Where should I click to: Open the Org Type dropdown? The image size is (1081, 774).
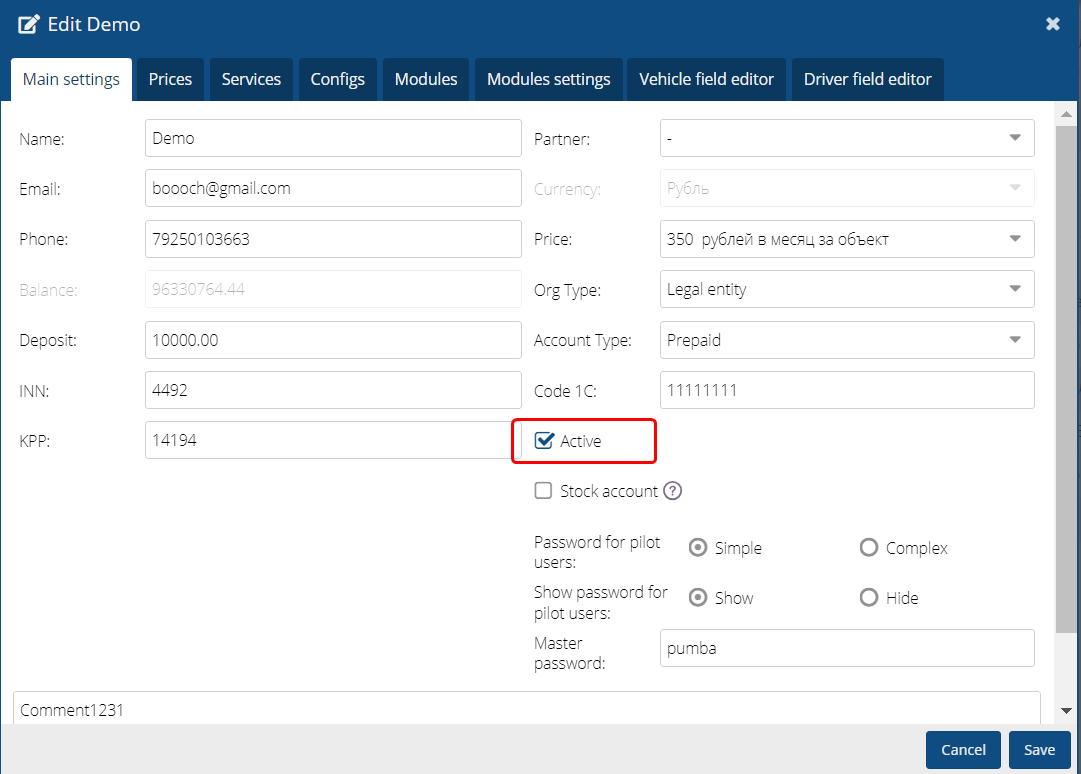[x=1014, y=290]
